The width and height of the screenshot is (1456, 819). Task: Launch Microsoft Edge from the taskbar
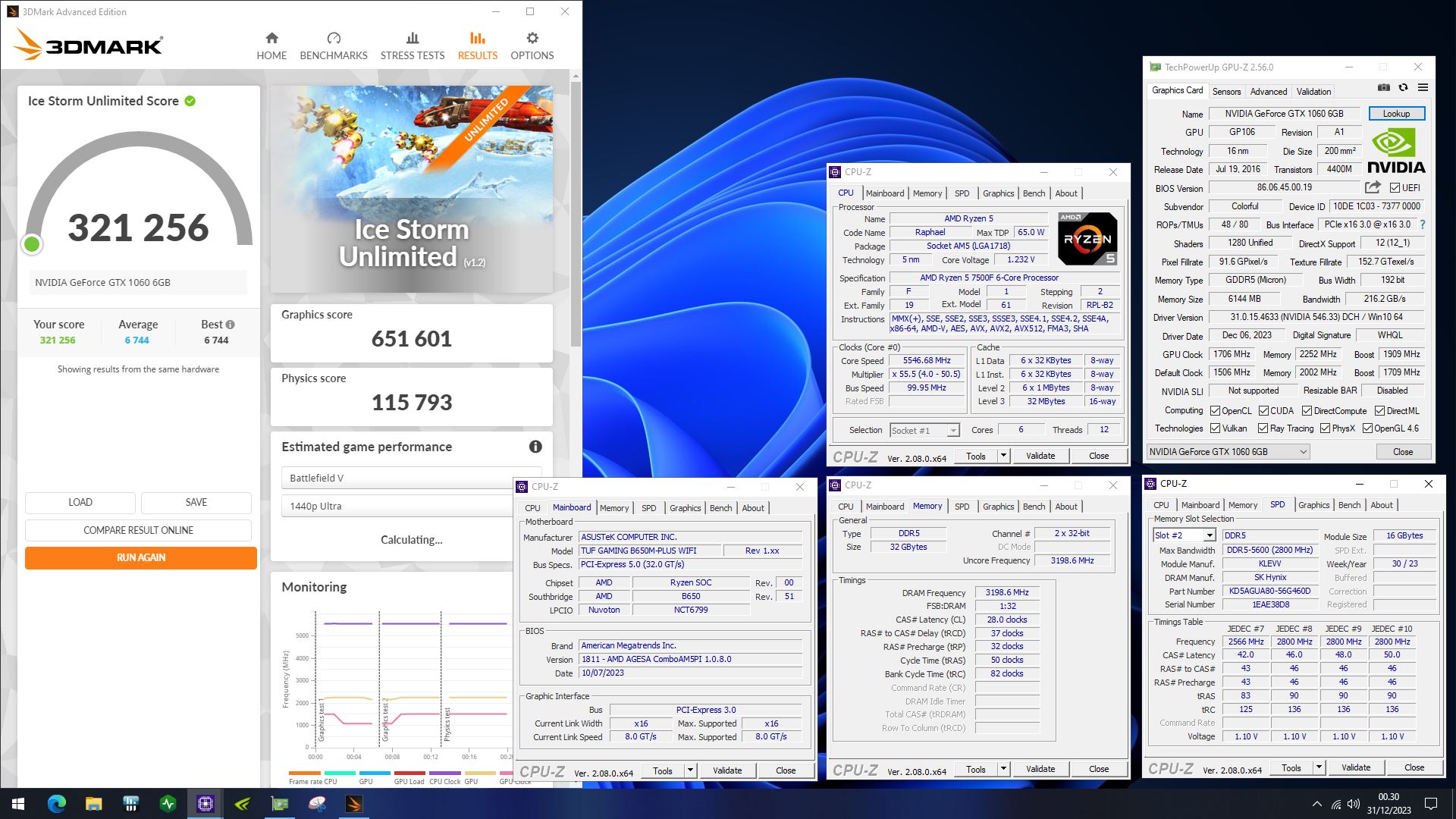tap(56, 804)
